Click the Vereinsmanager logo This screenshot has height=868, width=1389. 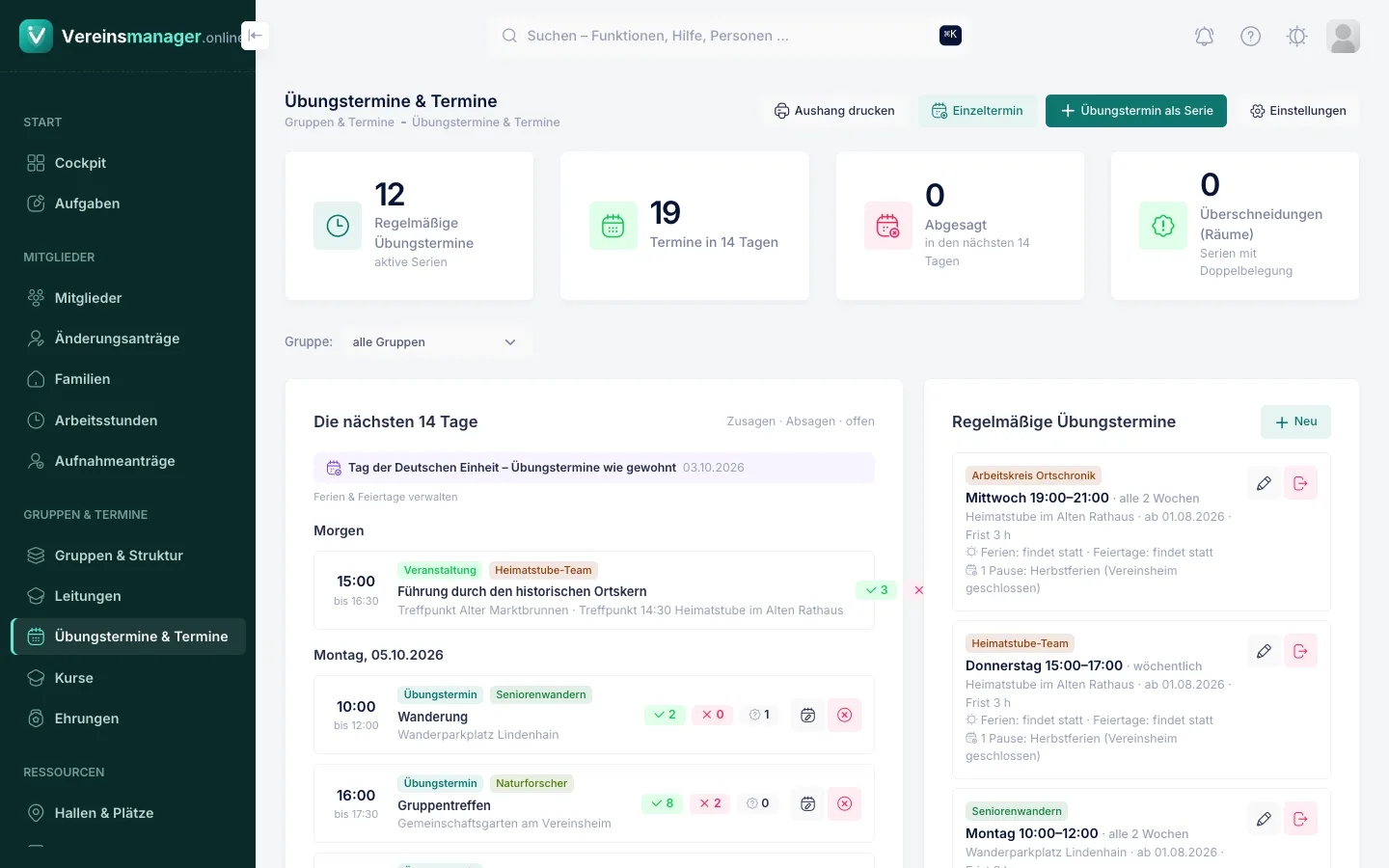(130, 37)
